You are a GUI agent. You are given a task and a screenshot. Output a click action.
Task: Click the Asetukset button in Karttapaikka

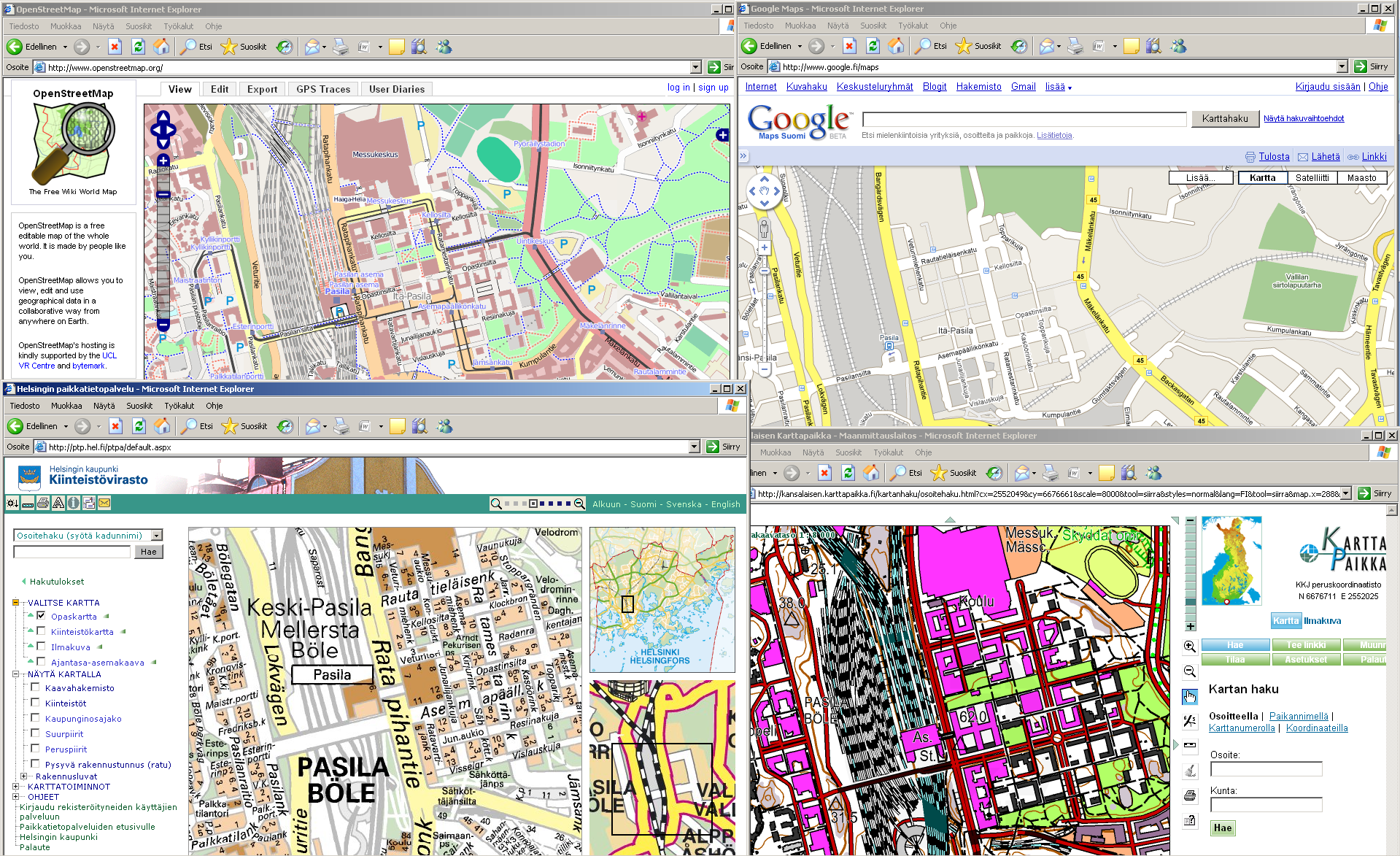click(1306, 660)
